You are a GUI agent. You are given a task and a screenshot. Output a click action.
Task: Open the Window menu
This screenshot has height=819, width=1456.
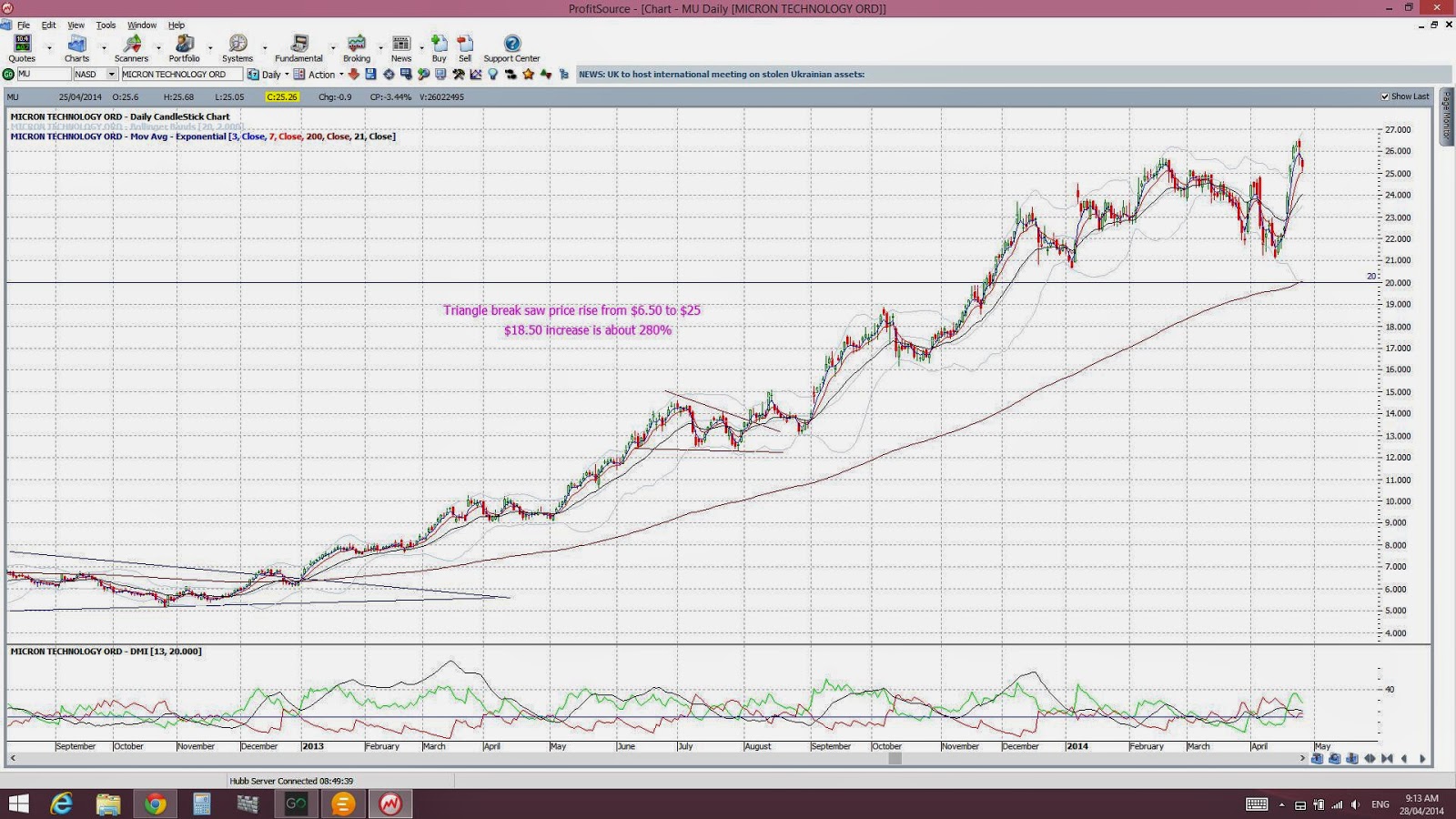pyautogui.click(x=141, y=25)
